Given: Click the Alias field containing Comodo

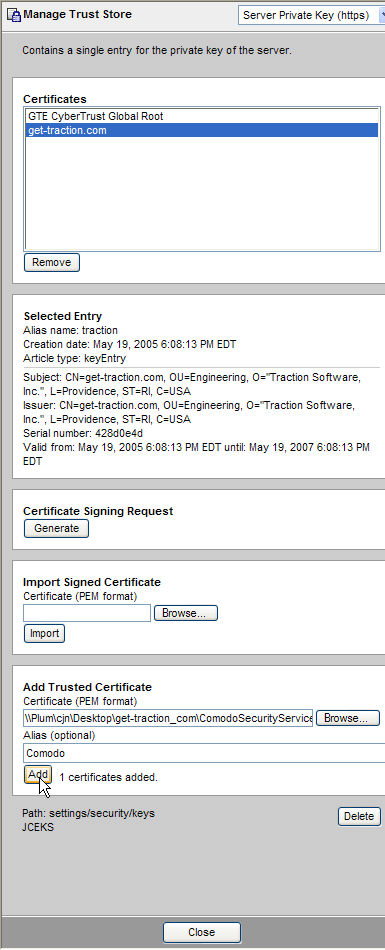Looking at the screenshot, I should pyautogui.click(x=204, y=754).
